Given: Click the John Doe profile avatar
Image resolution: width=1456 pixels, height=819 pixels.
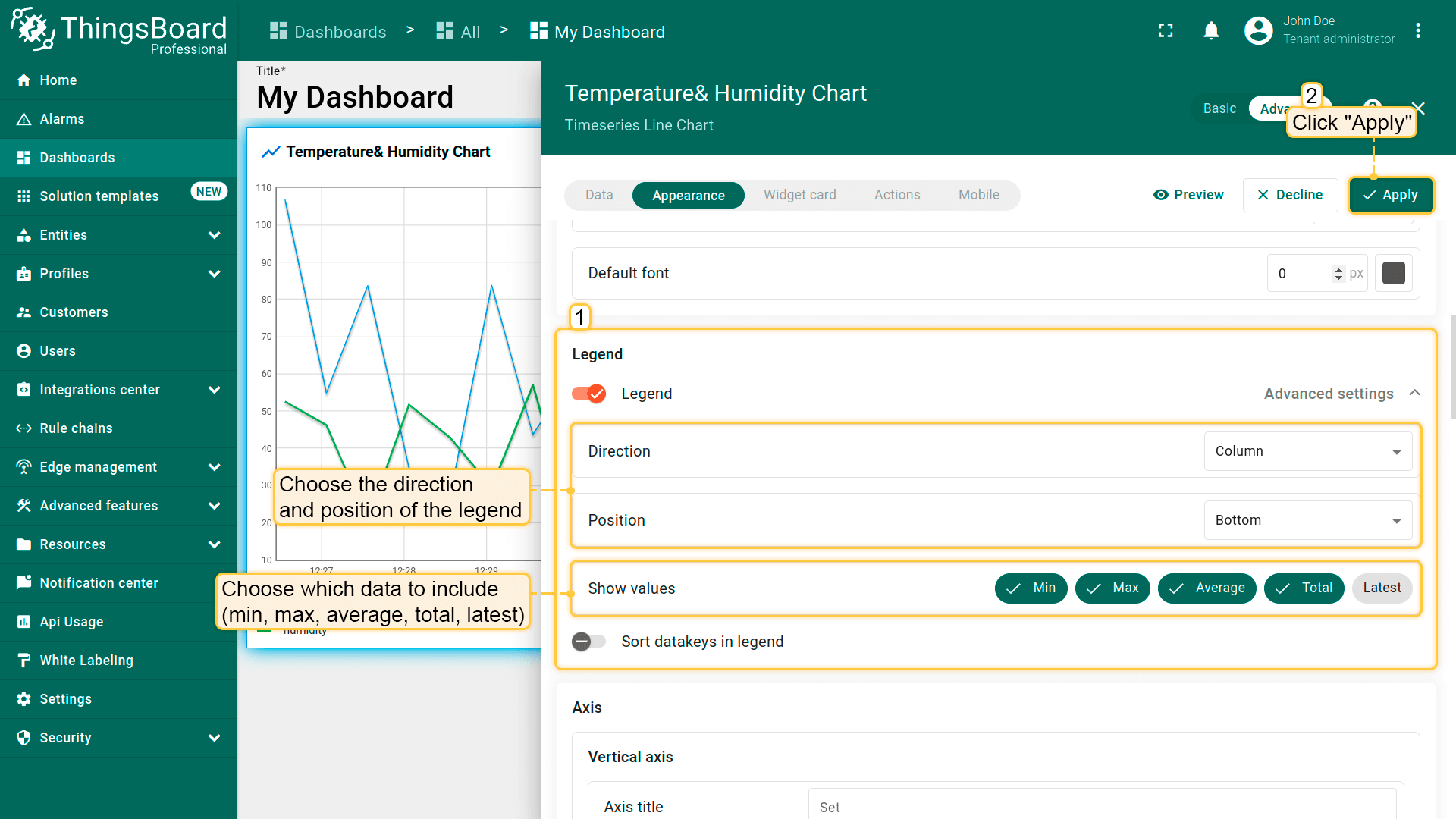Looking at the screenshot, I should (x=1258, y=31).
